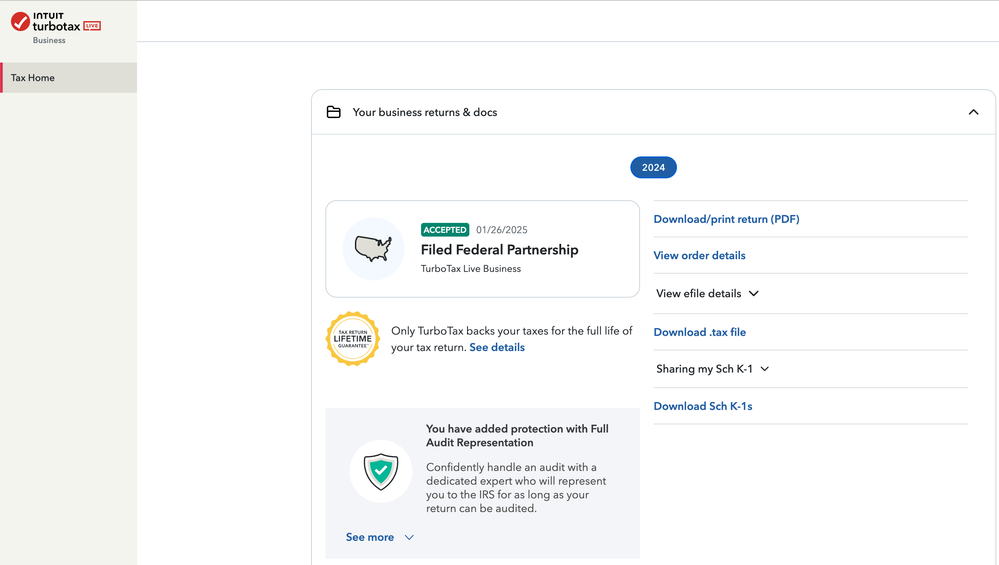This screenshot has height=565, width=999.
Task: Click the USA map icon
Action: point(373,248)
